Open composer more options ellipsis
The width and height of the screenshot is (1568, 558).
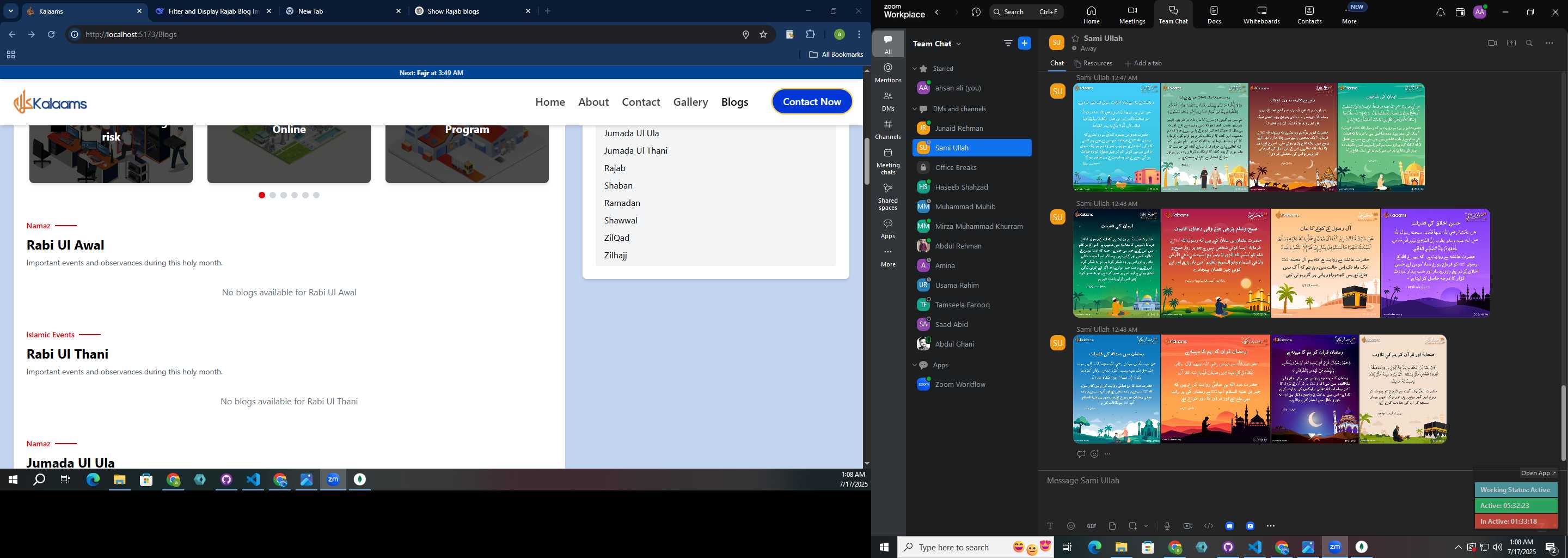tap(1270, 526)
